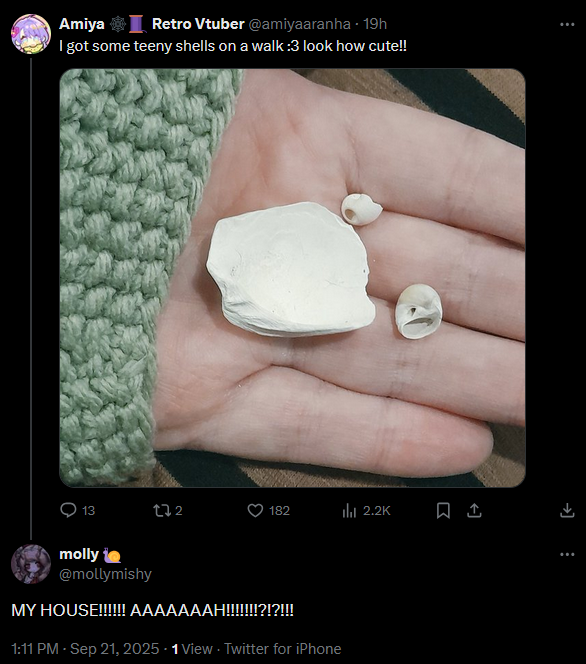Open the @amiyaaranha handle link

point(299,24)
